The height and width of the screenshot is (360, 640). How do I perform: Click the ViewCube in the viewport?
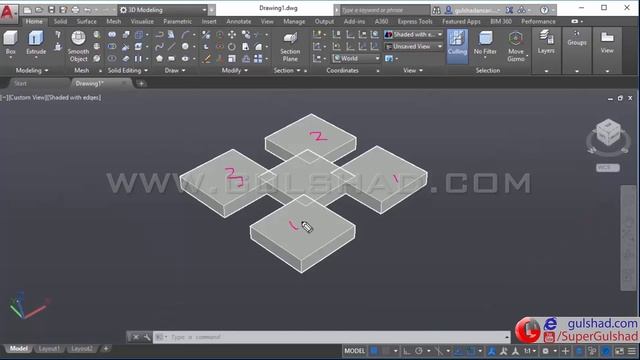point(608,133)
